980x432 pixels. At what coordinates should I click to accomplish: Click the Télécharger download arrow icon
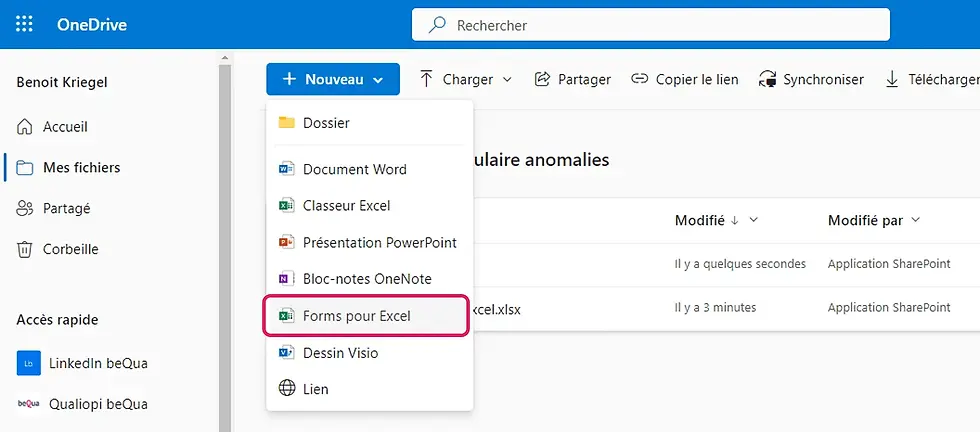coord(892,79)
